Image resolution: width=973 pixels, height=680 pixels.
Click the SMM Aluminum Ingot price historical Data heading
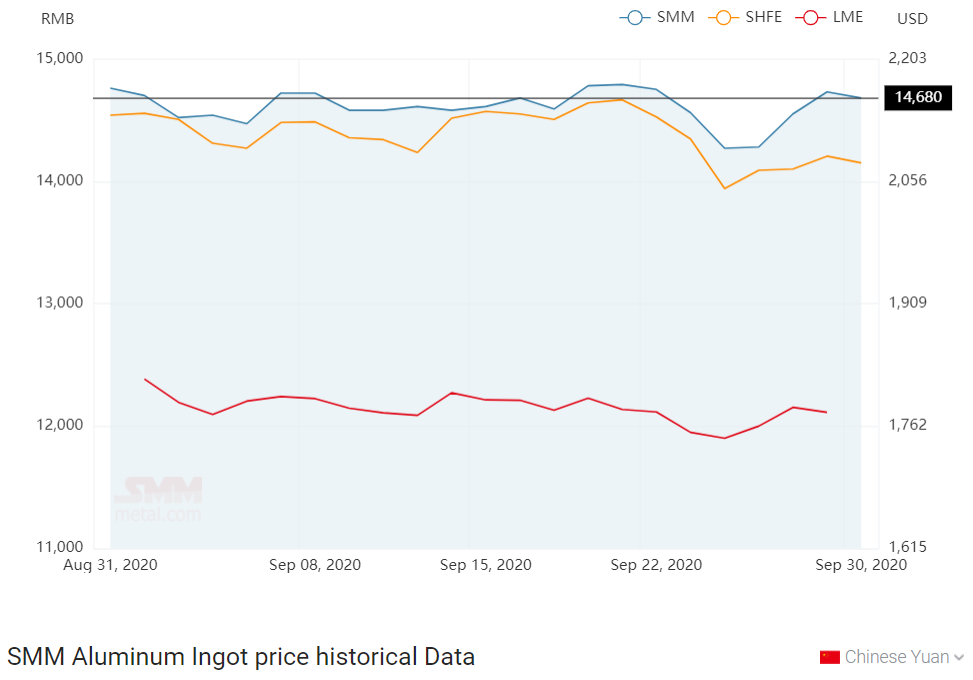[241, 657]
